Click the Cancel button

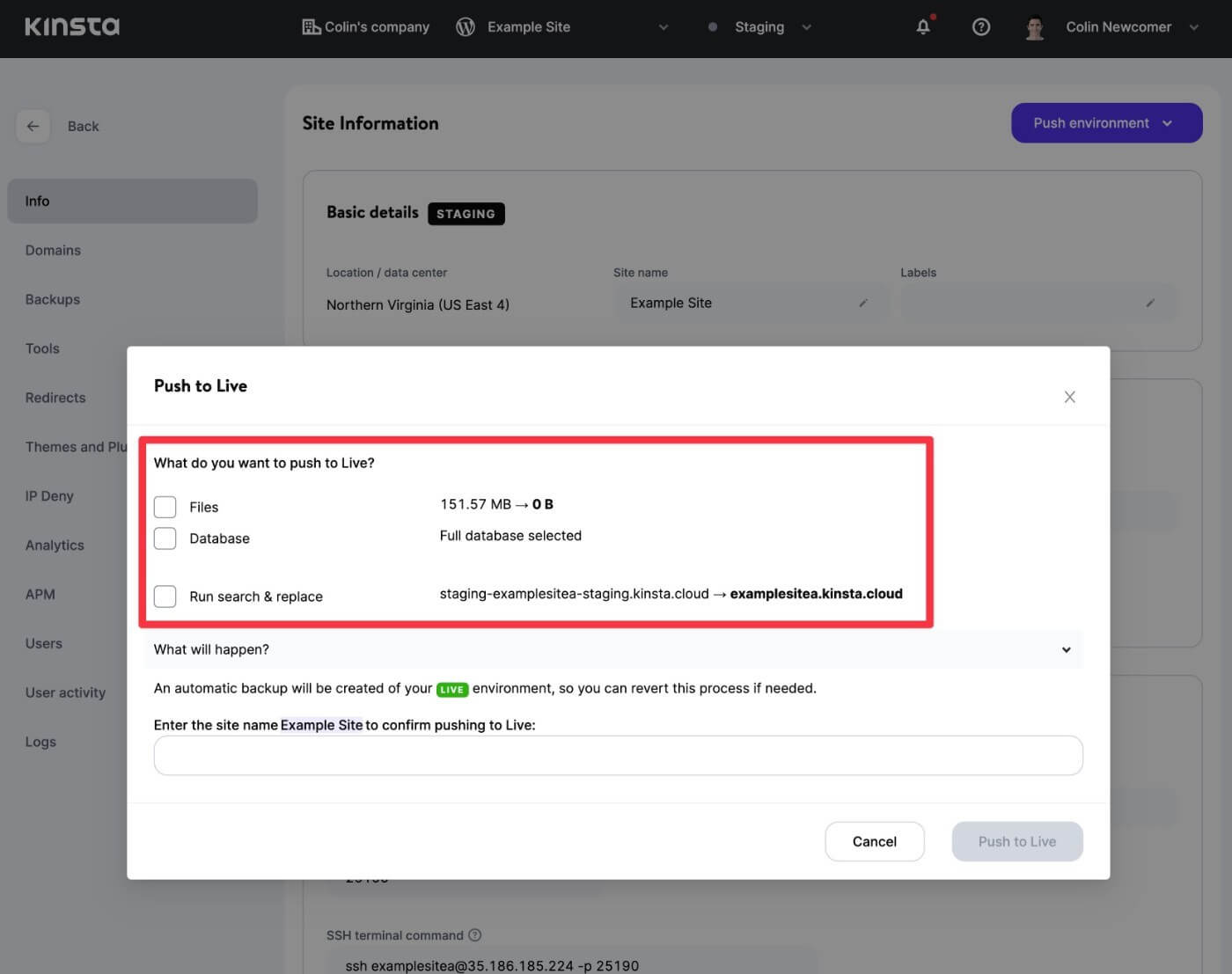pos(875,841)
